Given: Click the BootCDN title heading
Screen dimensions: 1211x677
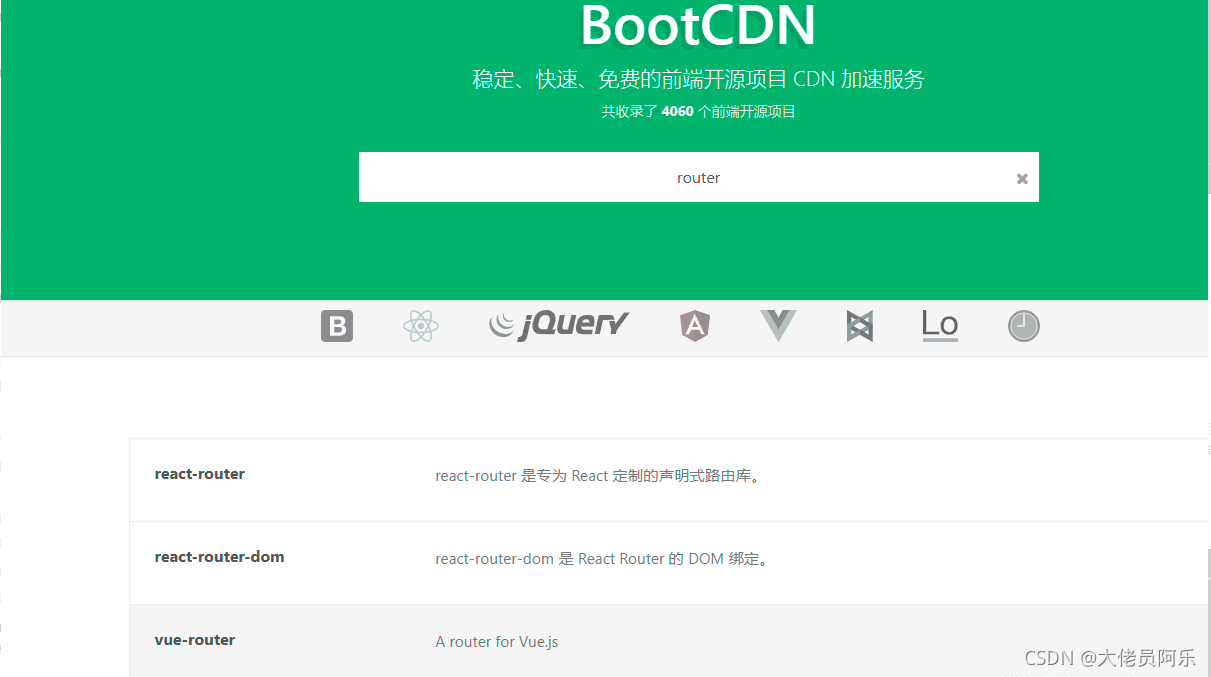Looking at the screenshot, I should 698,26.
